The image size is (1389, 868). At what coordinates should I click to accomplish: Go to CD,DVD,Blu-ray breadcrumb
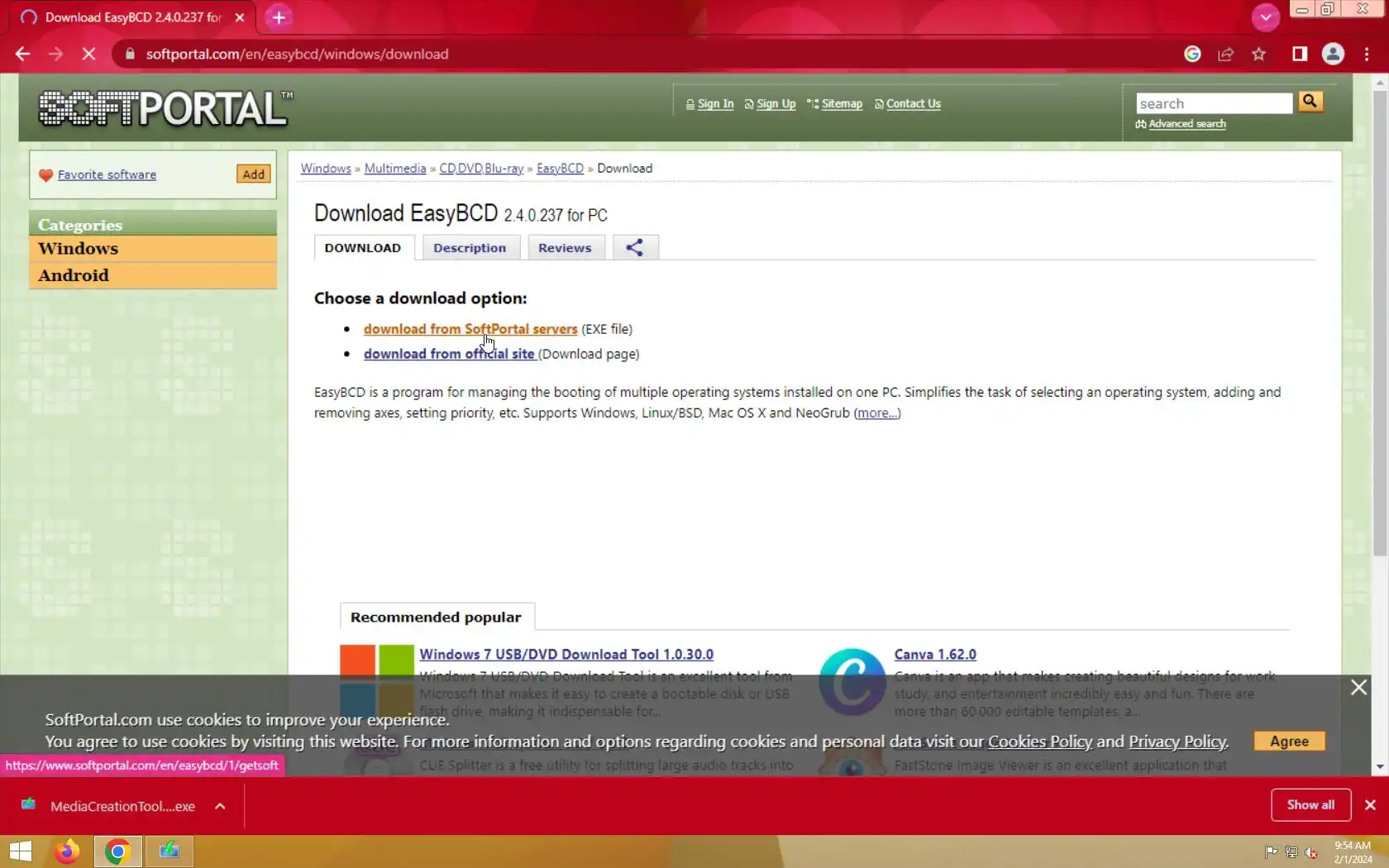coord(481,168)
